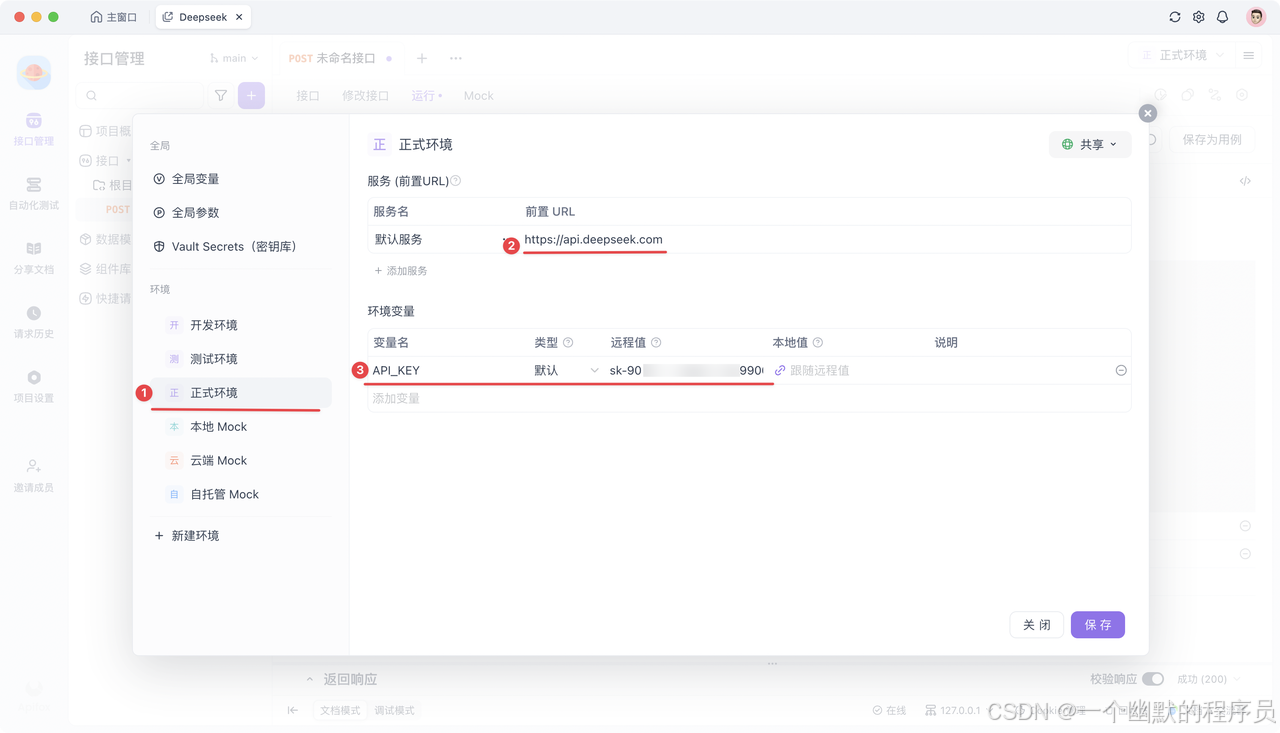
Task: Open 项目设置 in the left sidebar
Action: [34, 386]
